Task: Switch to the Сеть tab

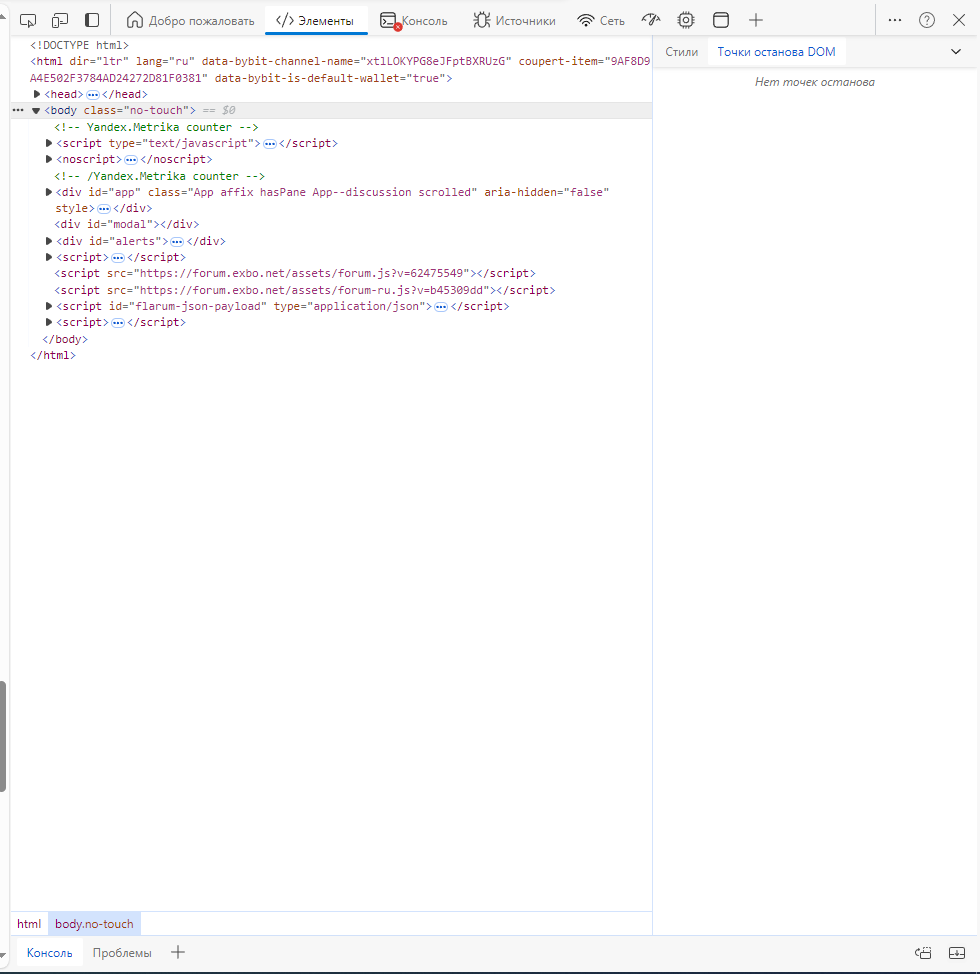Action: pyautogui.click(x=601, y=21)
